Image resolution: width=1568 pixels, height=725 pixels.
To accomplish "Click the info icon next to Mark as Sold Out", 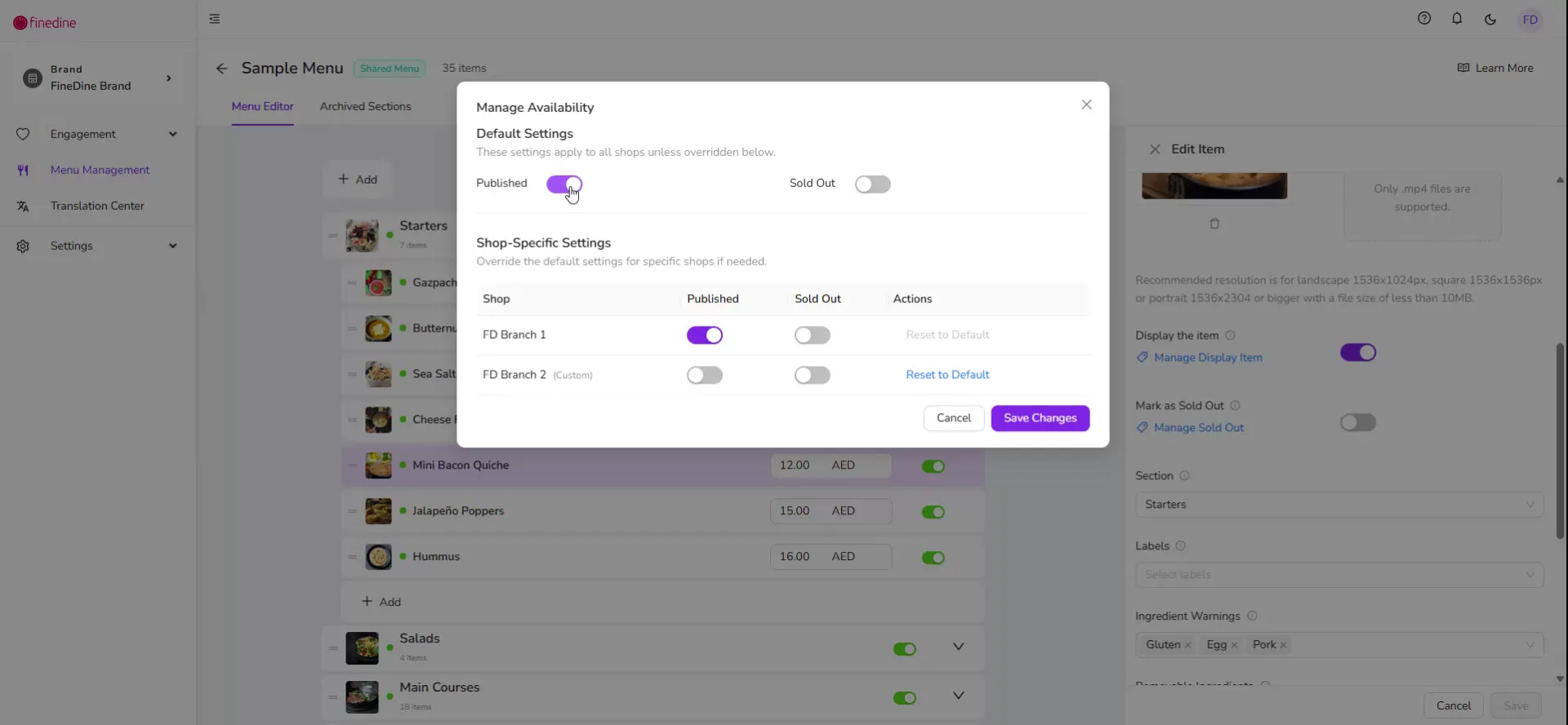I will pyautogui.click(x=1235, y=406).
